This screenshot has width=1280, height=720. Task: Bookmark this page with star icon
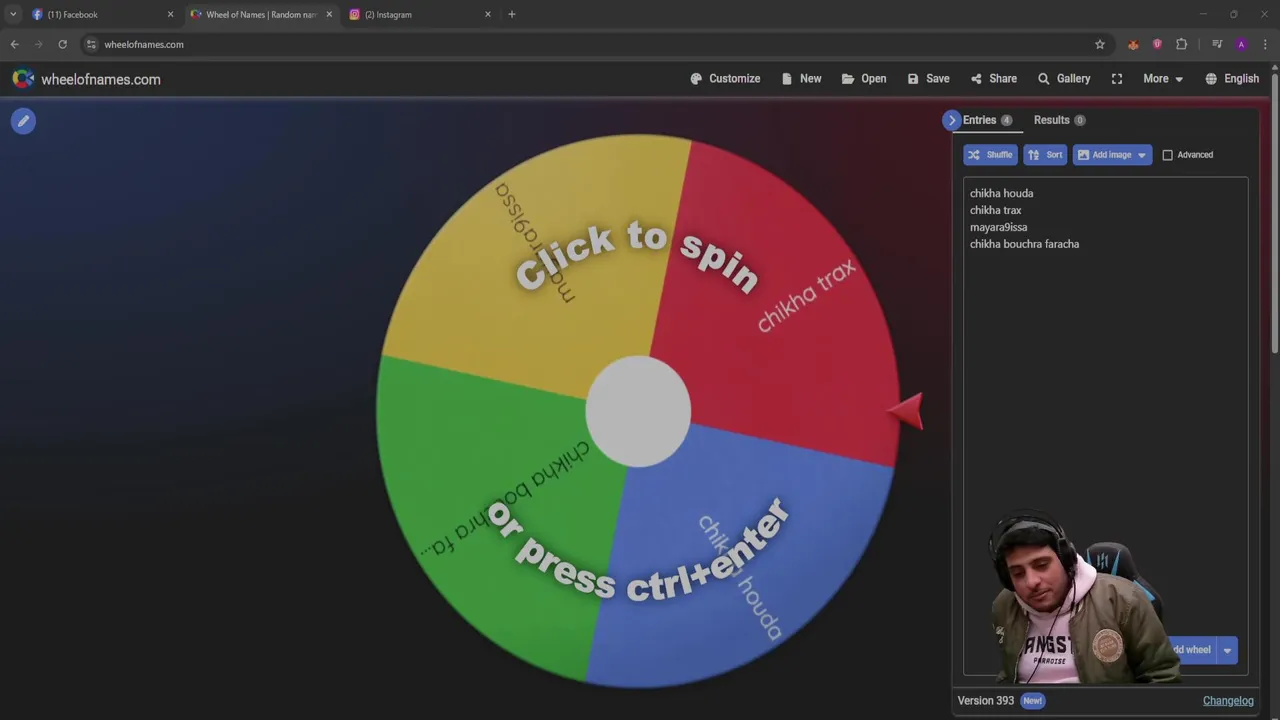tap(1100, 44)
